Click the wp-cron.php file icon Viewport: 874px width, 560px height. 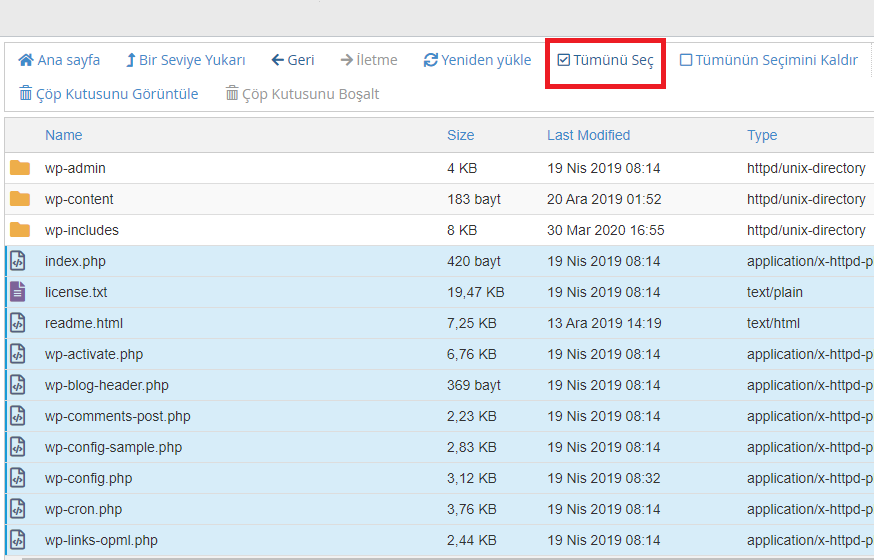point(18,509)
